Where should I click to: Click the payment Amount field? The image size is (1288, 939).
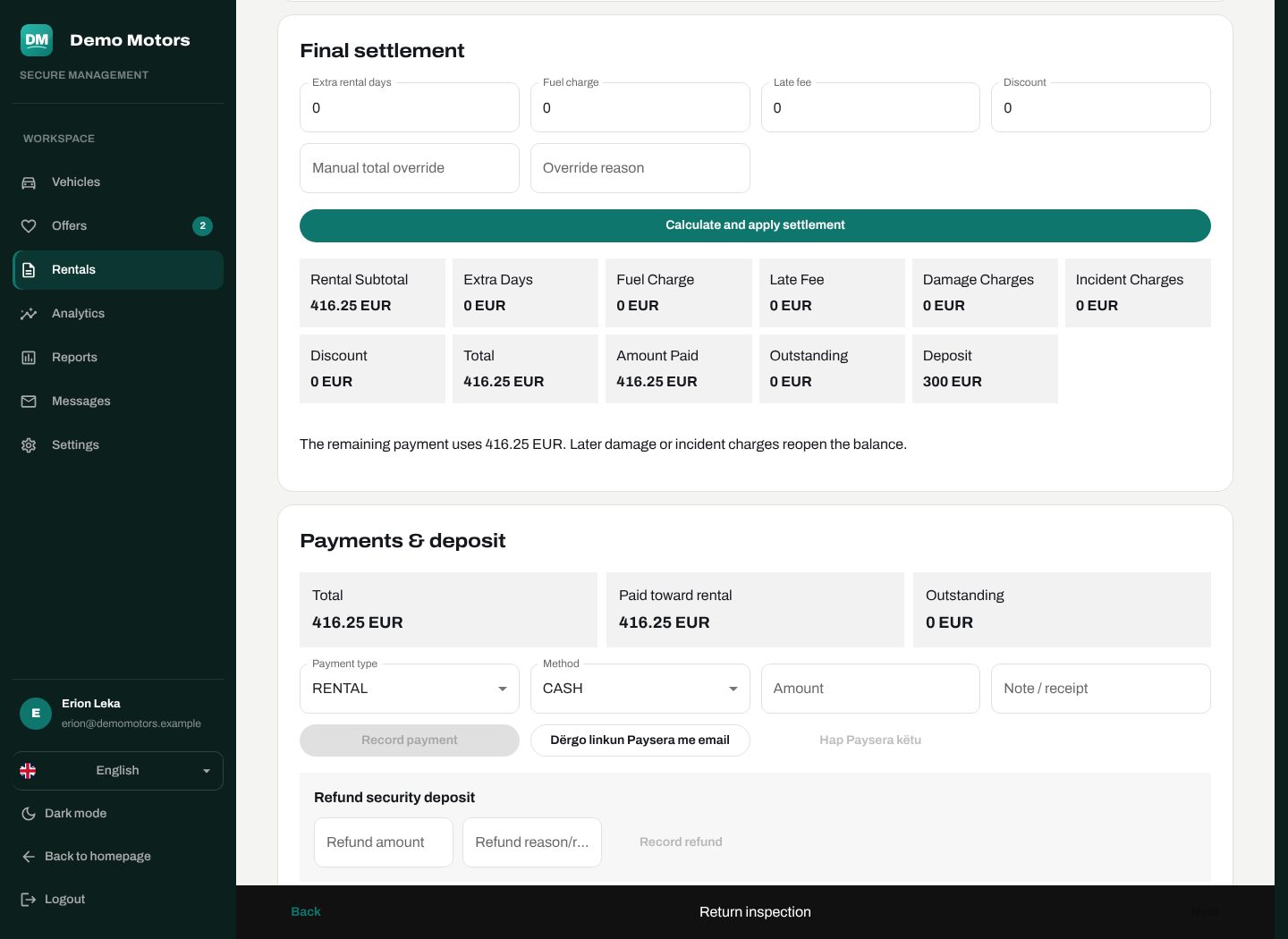click(870, 689)
